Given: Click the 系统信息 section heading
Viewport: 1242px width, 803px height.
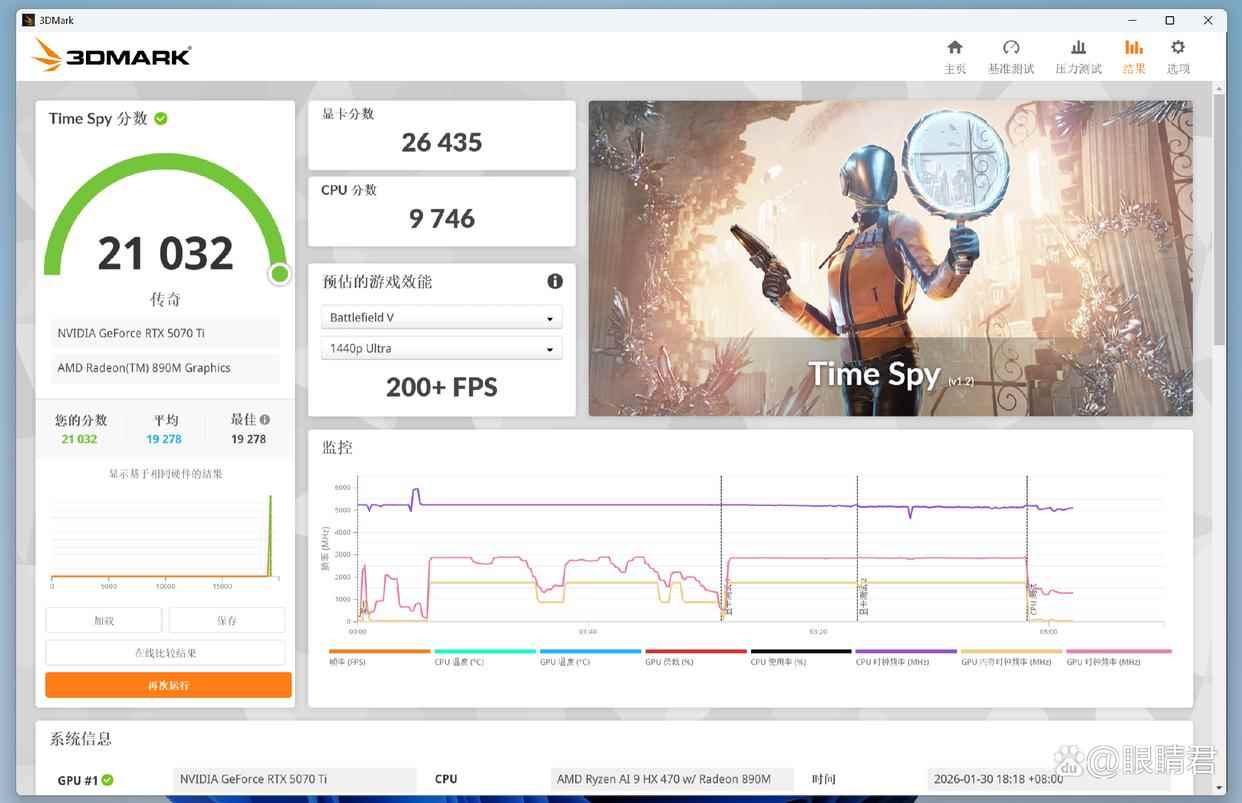Looking at the screenshot, I should tap(81, 739).
